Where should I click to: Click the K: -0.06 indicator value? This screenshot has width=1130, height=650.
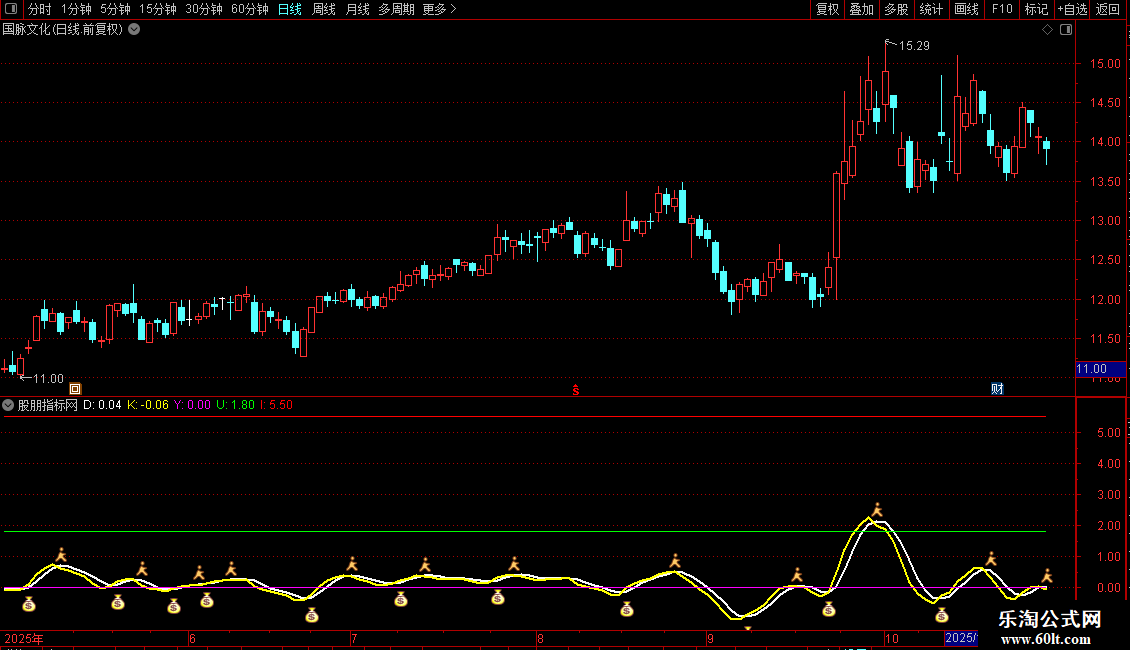[148, 405]
